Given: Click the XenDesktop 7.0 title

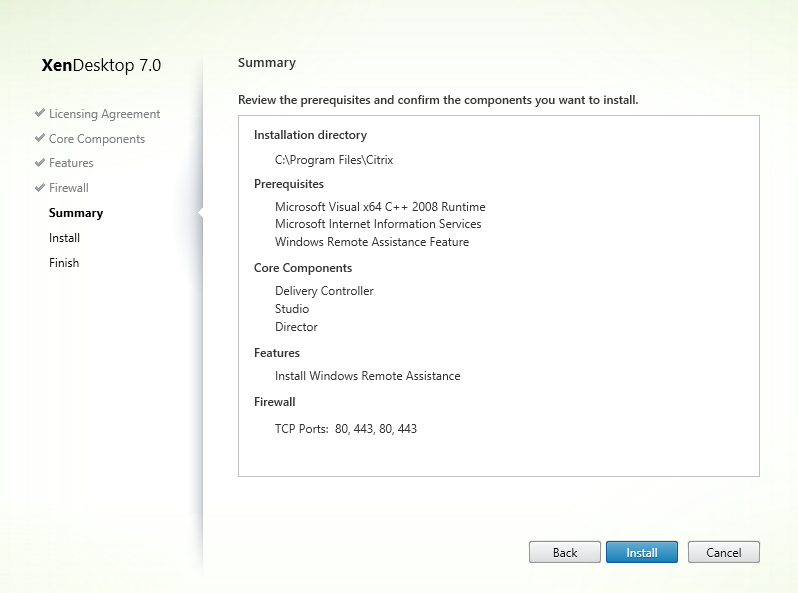Looking at the screenshot, I should [101, 66].
